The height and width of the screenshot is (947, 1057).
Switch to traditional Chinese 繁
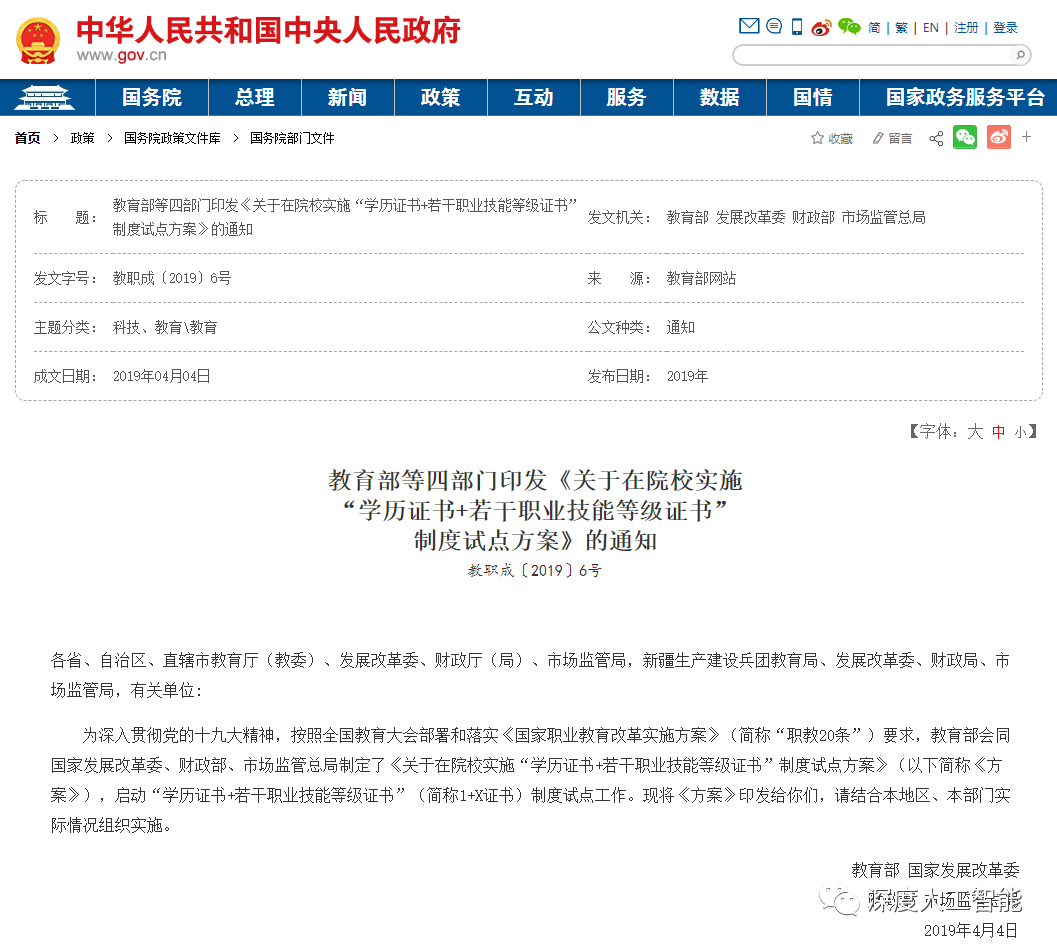[901, 28]
